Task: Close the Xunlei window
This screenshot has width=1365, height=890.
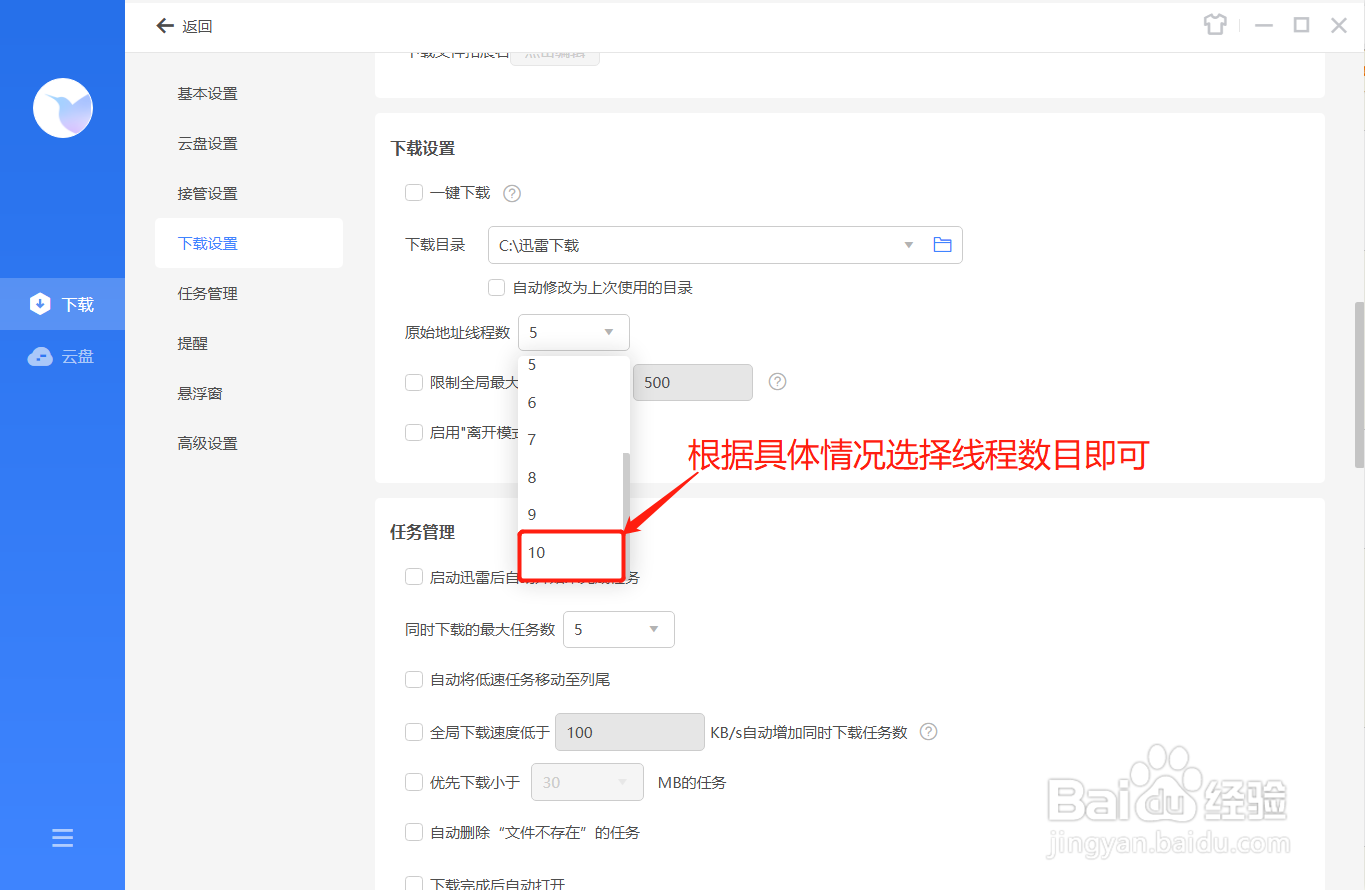Action: tap(1339, 25)
